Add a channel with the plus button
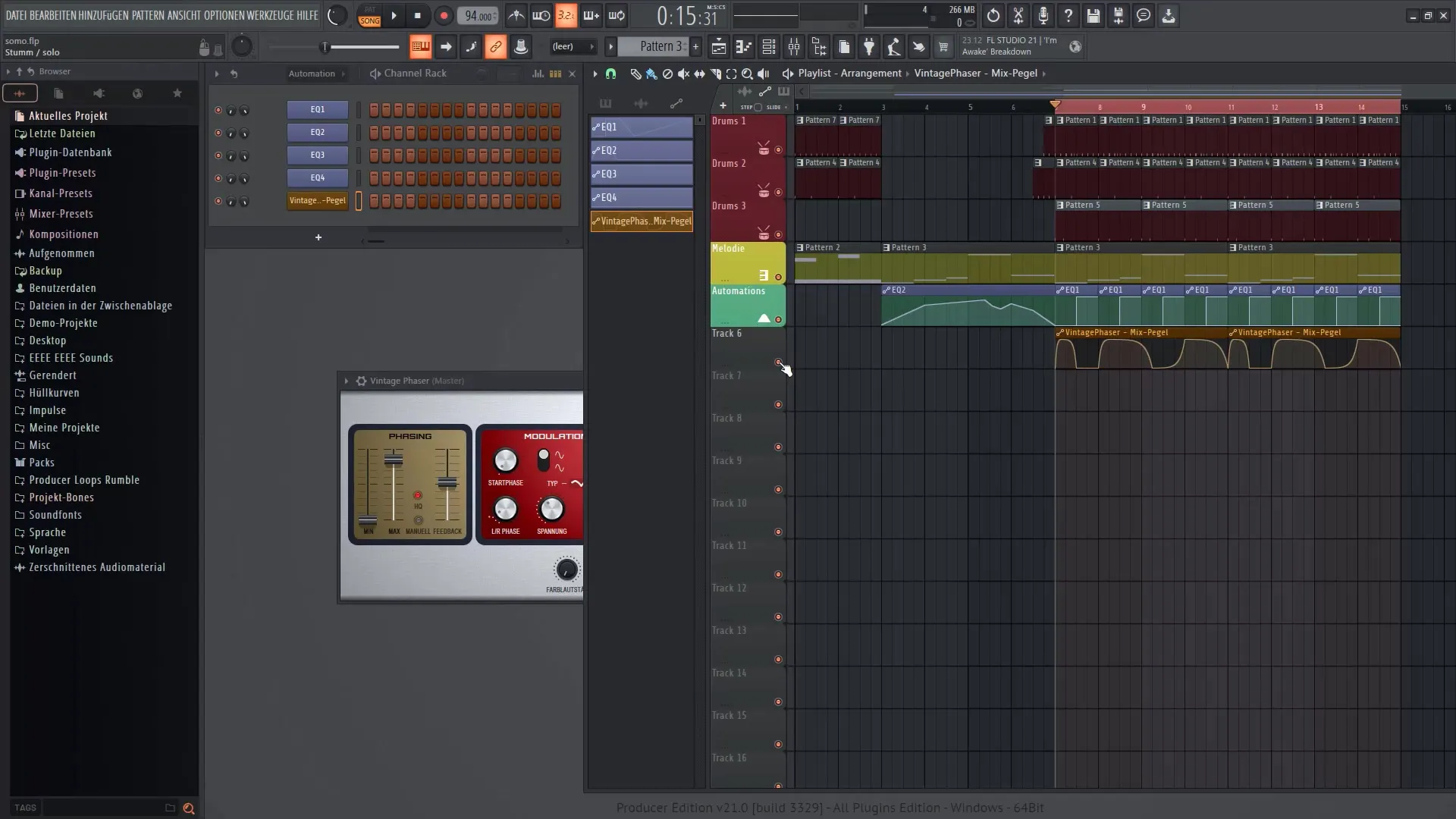The width and height of the screenshot is (1456, 819). point(318,238)
